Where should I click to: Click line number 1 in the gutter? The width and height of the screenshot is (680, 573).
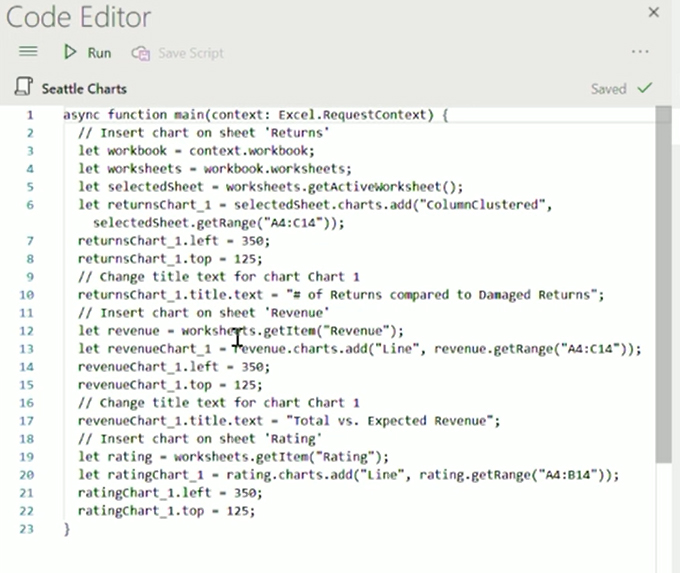[31, 115]
